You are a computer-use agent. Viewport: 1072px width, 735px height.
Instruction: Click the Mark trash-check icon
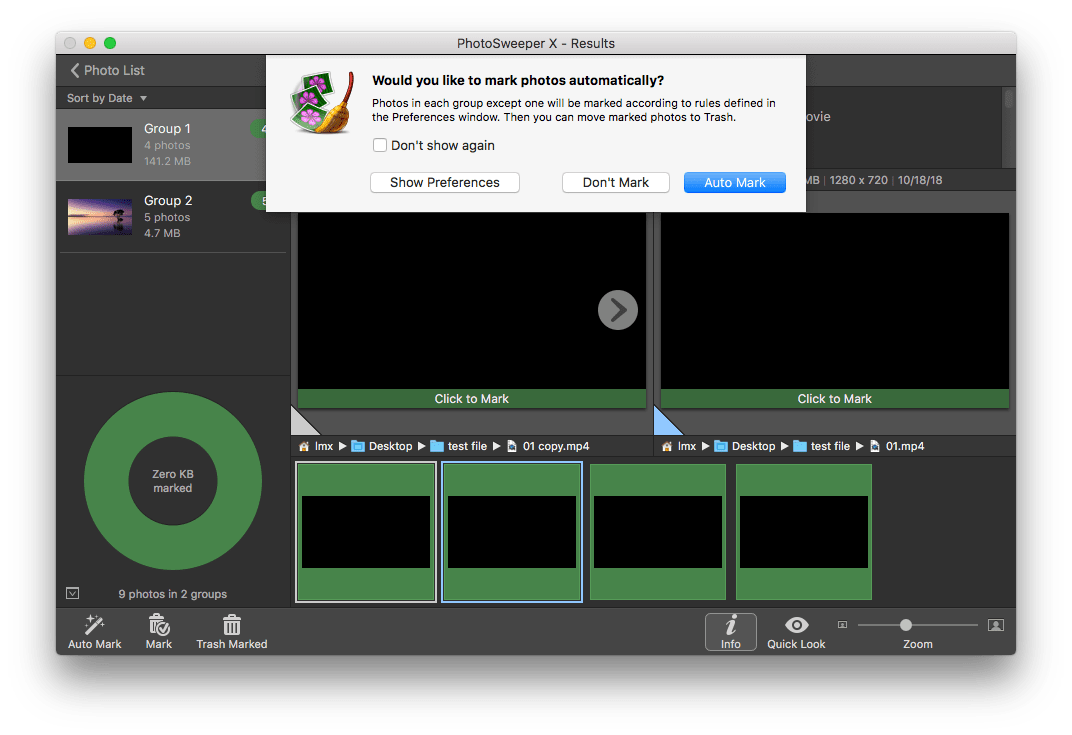pos(159,625)
